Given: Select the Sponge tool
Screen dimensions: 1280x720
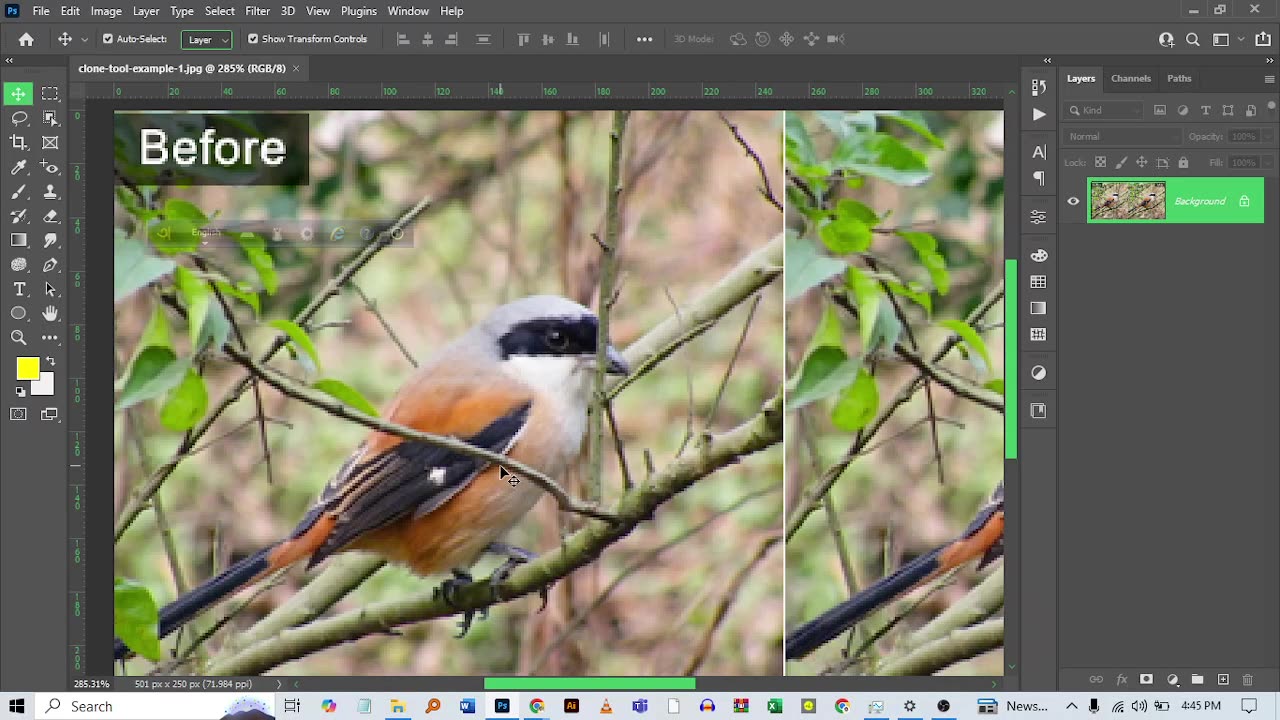Looking at the screenshot, I should coord(18,265).
